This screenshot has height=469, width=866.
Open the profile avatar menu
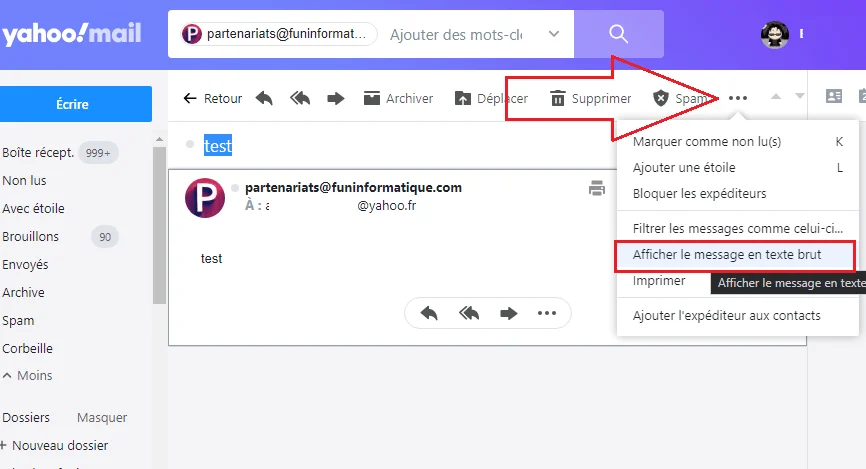pos(774,35)
